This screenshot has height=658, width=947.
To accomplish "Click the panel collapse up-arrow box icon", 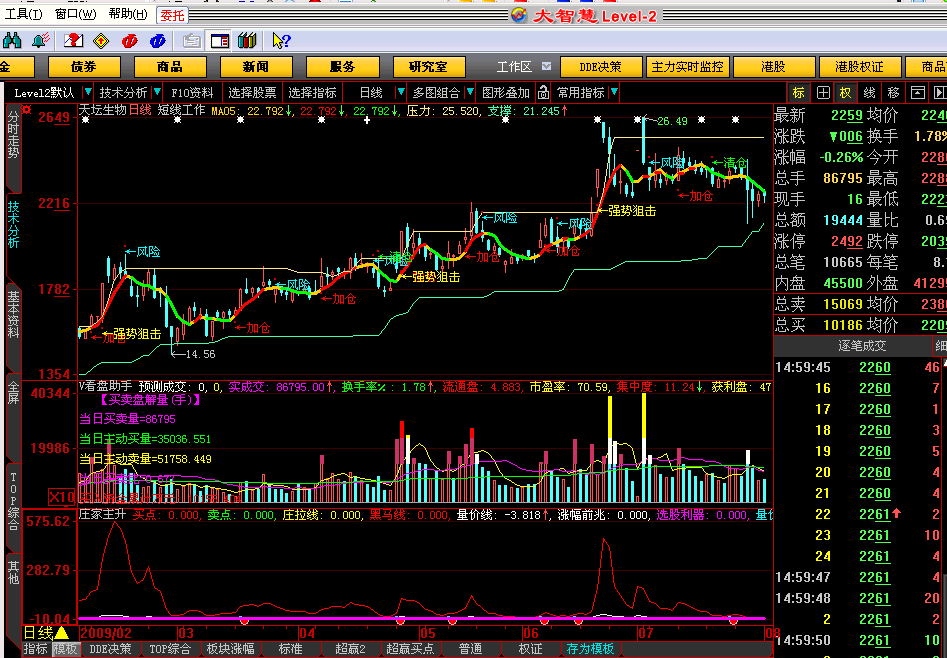I will (918, 92).
